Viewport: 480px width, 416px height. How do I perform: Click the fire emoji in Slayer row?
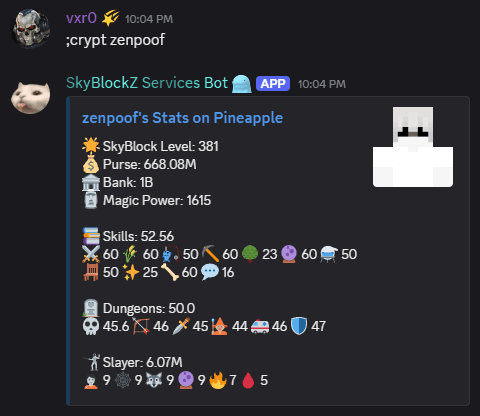(218, 380)
